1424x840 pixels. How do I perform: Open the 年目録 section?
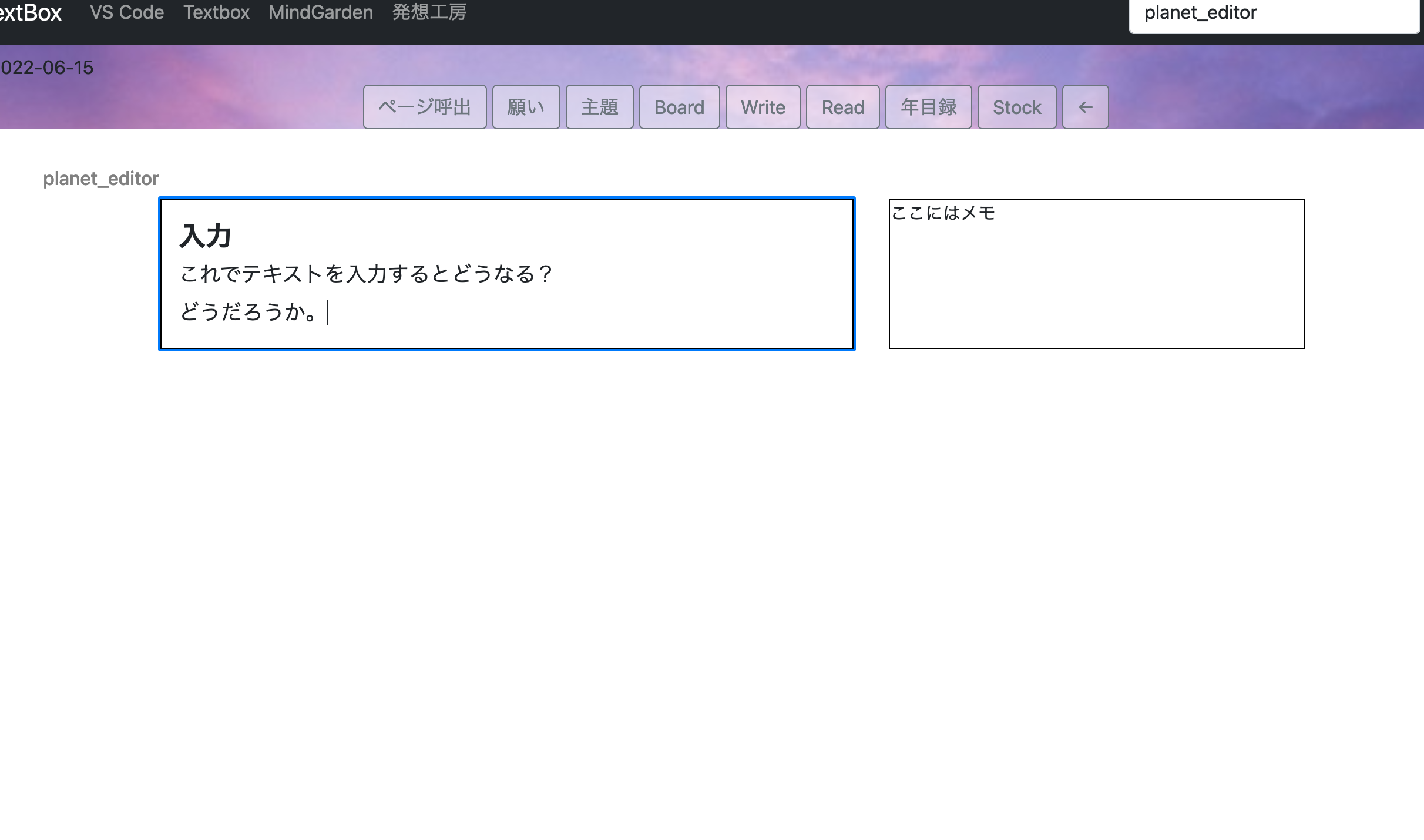pyautogui.click(x=928, y=106)
